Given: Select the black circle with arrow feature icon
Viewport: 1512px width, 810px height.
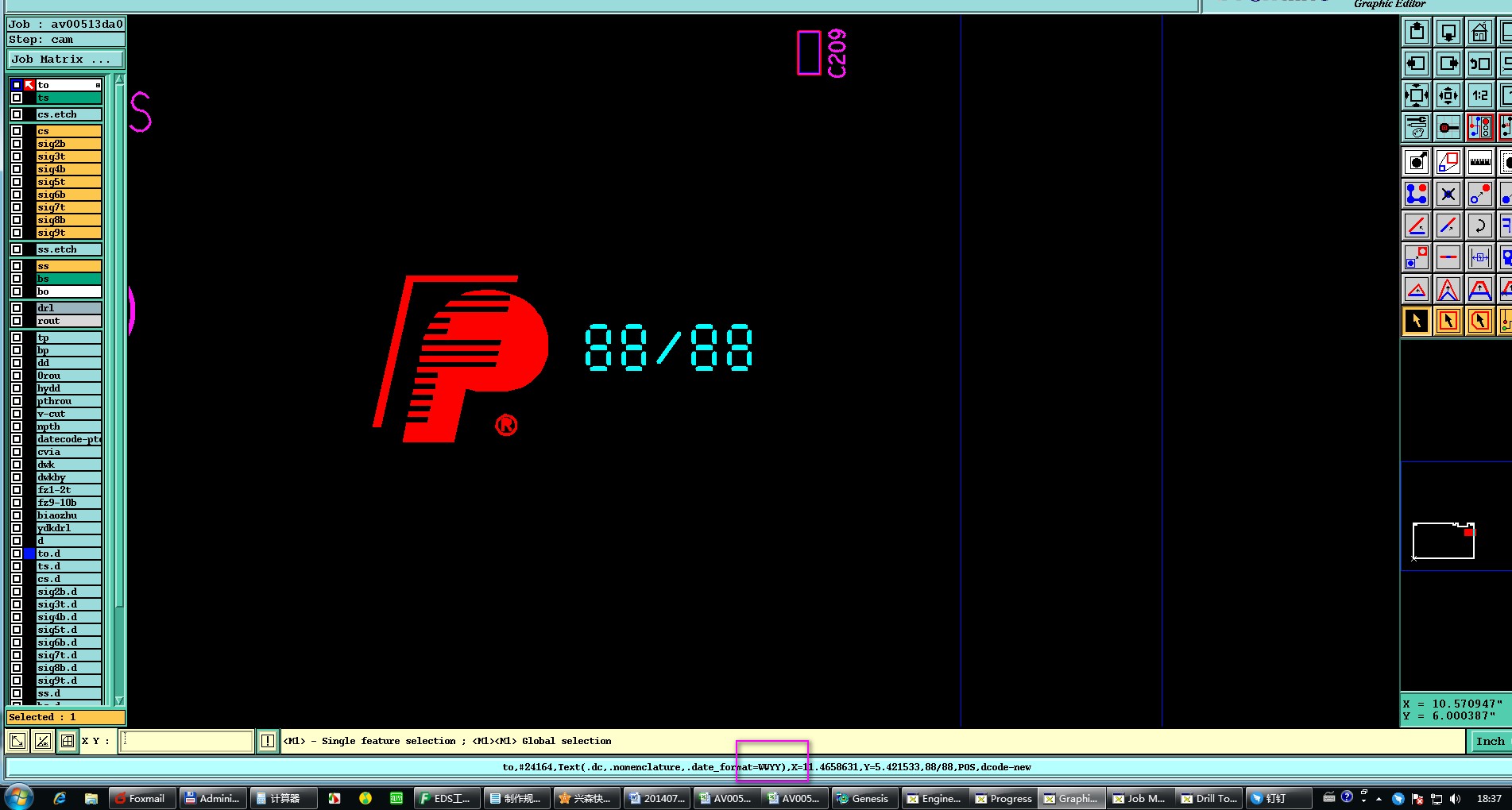Looking at the screenshot, I should point(1417,163).
